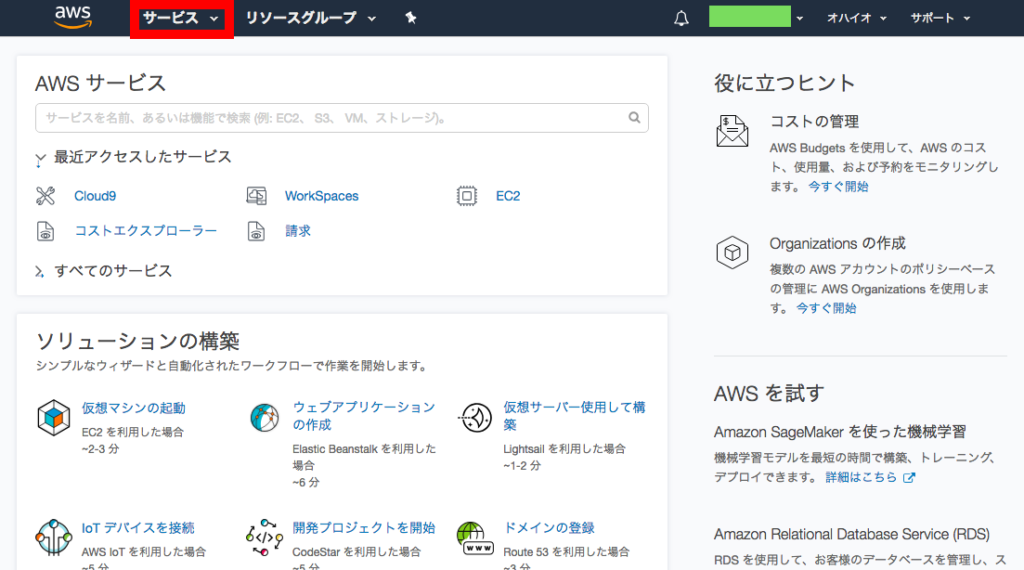Click the 請求 billing document icon
1024x570 pixels.
[256, 231]
